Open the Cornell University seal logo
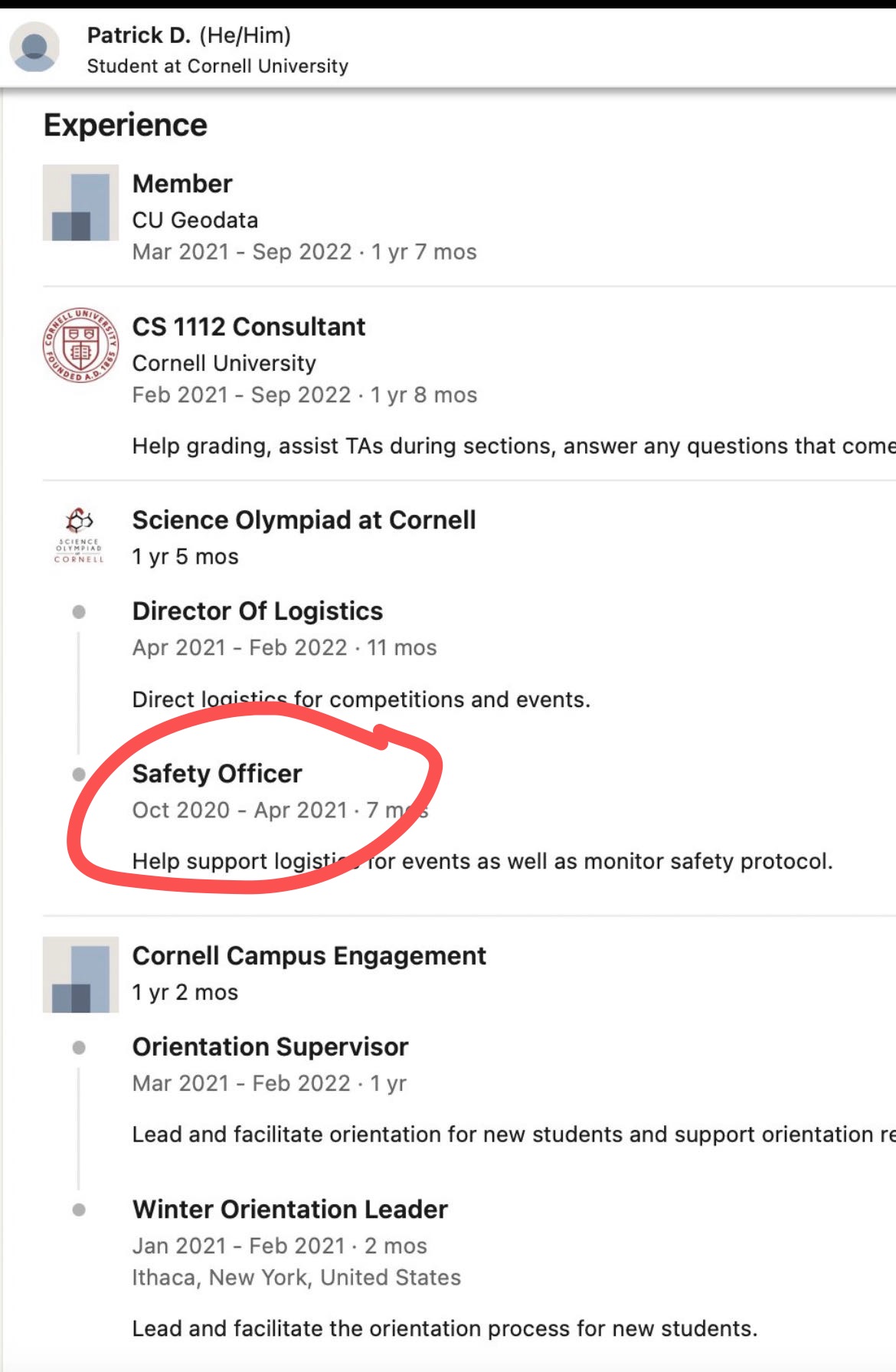Screen dimensions: 896x1372 point(80,345)
